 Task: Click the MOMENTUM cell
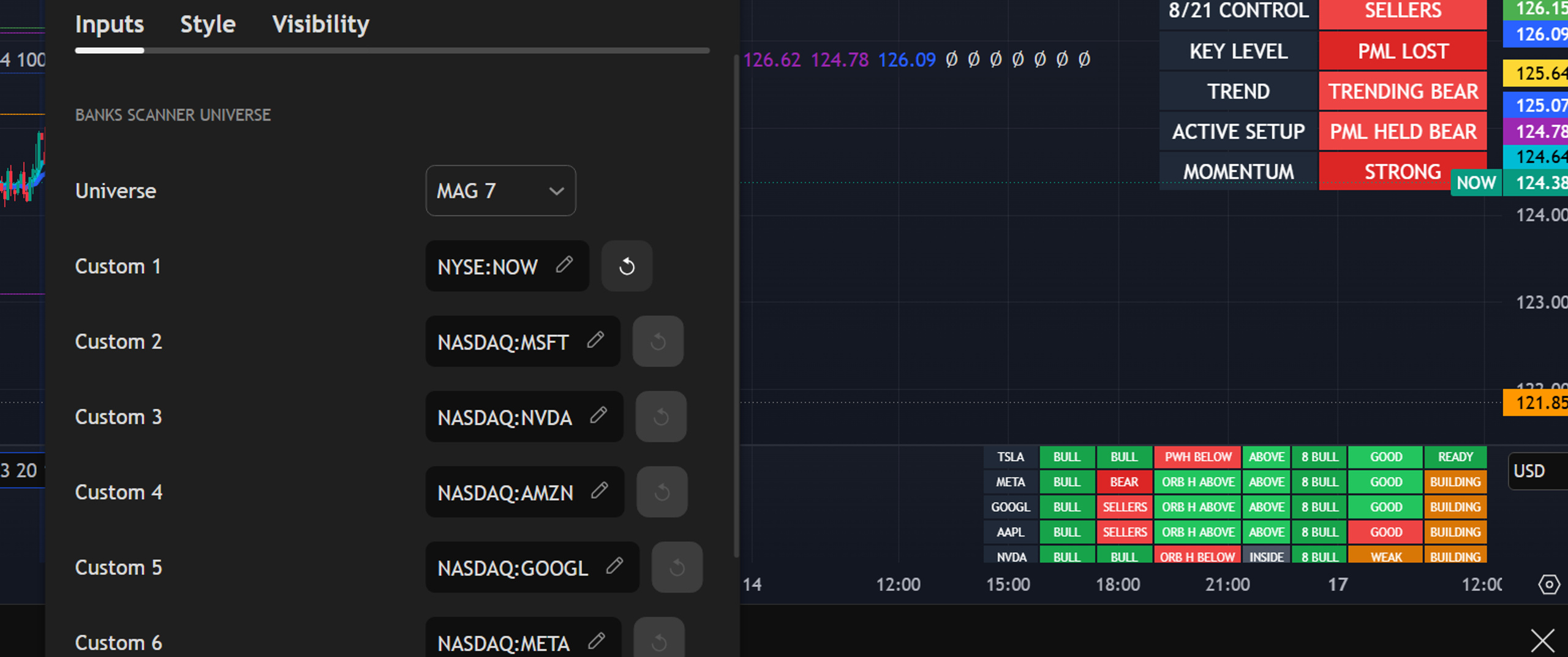coord(1238,171)
